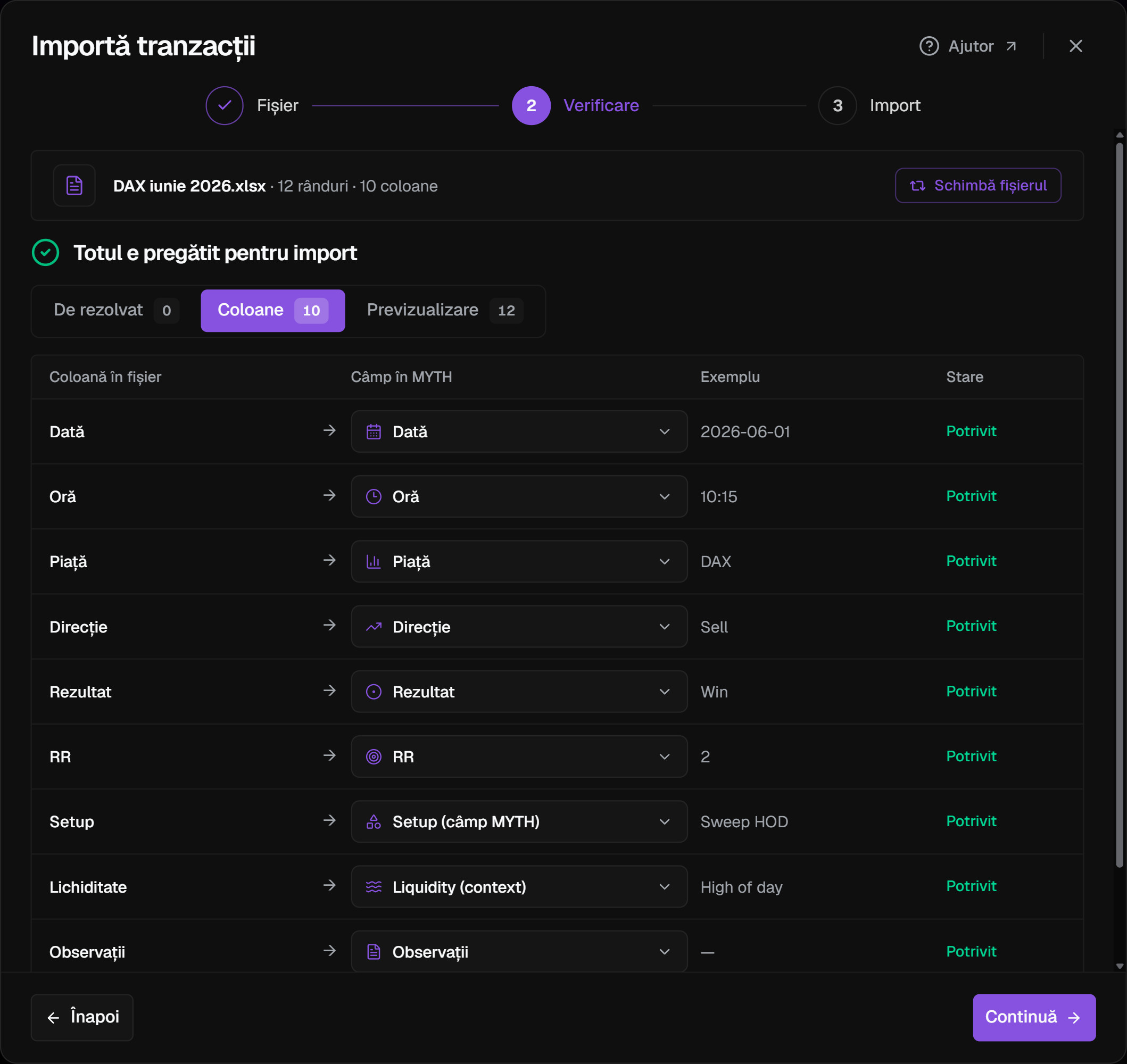Screen dimensions: 1127x1064
Task: Close the import dialog with the X
Action: pos(1075,46)
